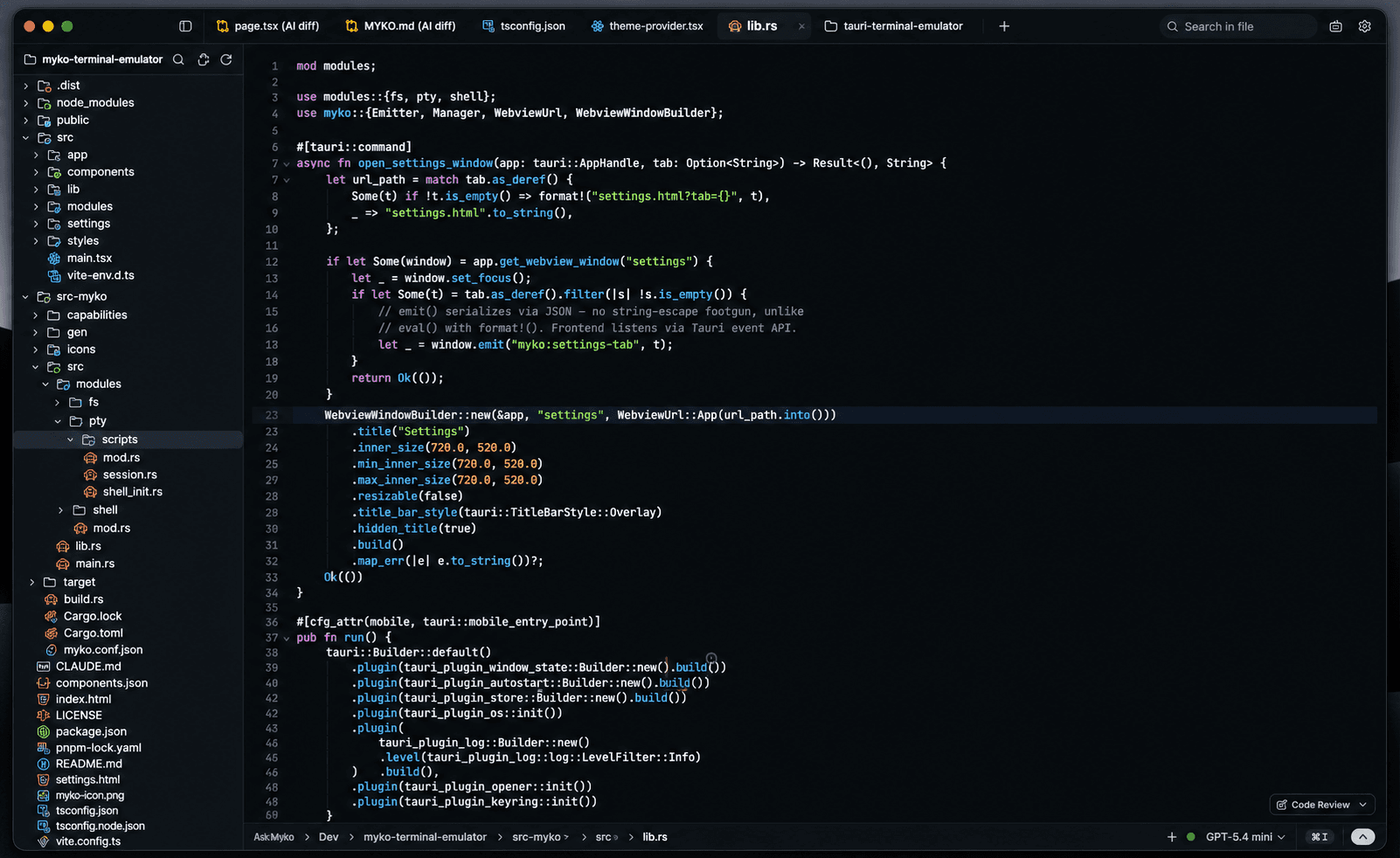Switch to the page.tsx (AI diff) tab
The image size is (1400, 858).
[267, 26]
